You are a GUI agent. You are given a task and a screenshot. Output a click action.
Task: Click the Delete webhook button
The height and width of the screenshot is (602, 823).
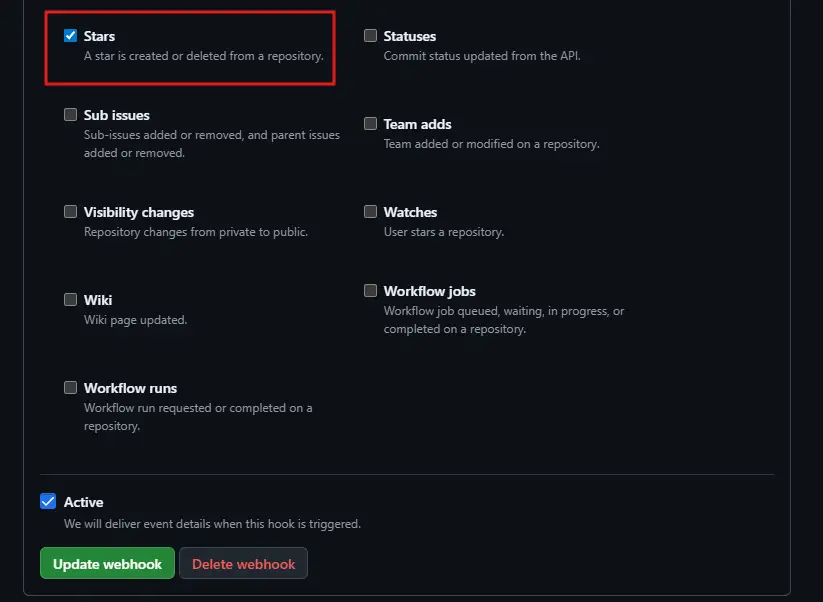coord(243,563)
